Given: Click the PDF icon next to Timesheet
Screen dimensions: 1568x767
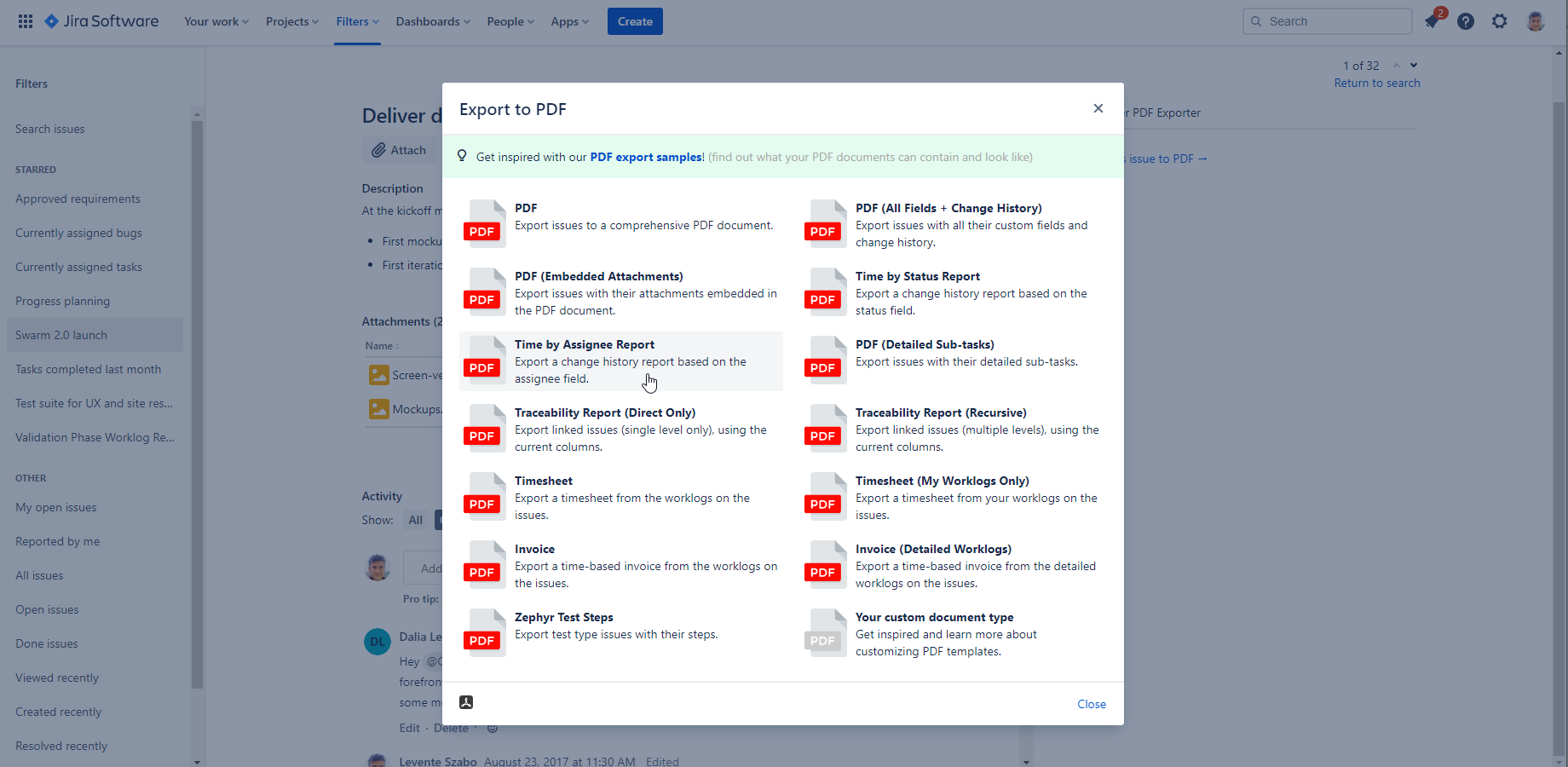Looking at the screenshot, I should [485, 496].
